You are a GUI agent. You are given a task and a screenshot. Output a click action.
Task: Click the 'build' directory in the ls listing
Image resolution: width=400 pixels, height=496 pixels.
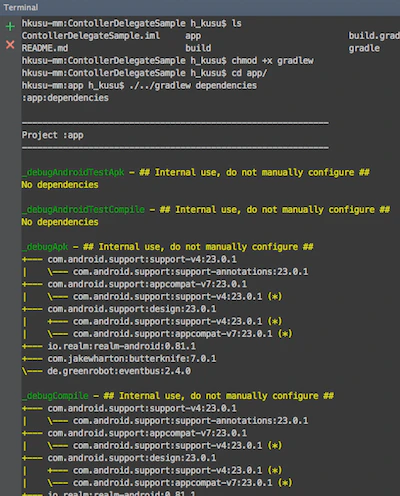pos(198,48)
